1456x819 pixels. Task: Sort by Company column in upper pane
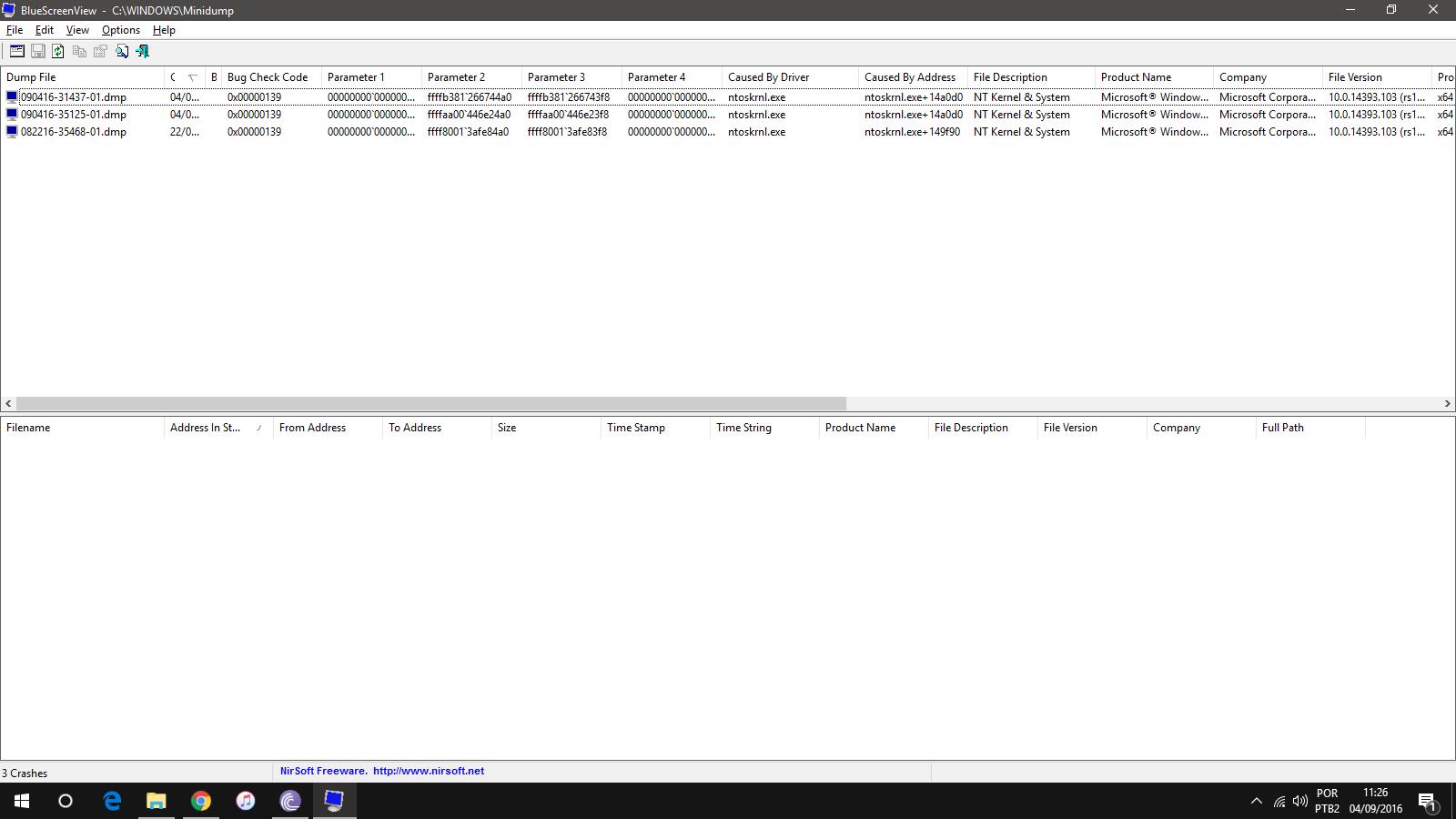tap(1268, 77)
